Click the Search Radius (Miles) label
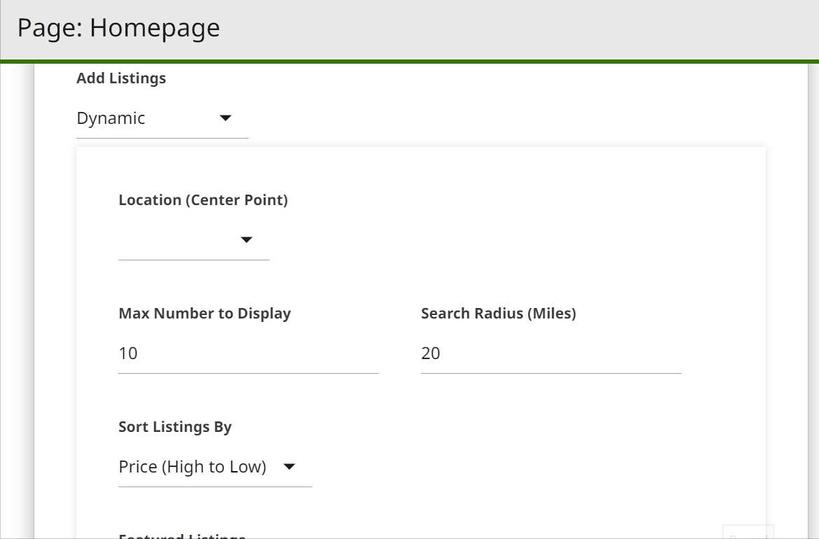Viewport: 819px width, 539px height. pos(498,313)
